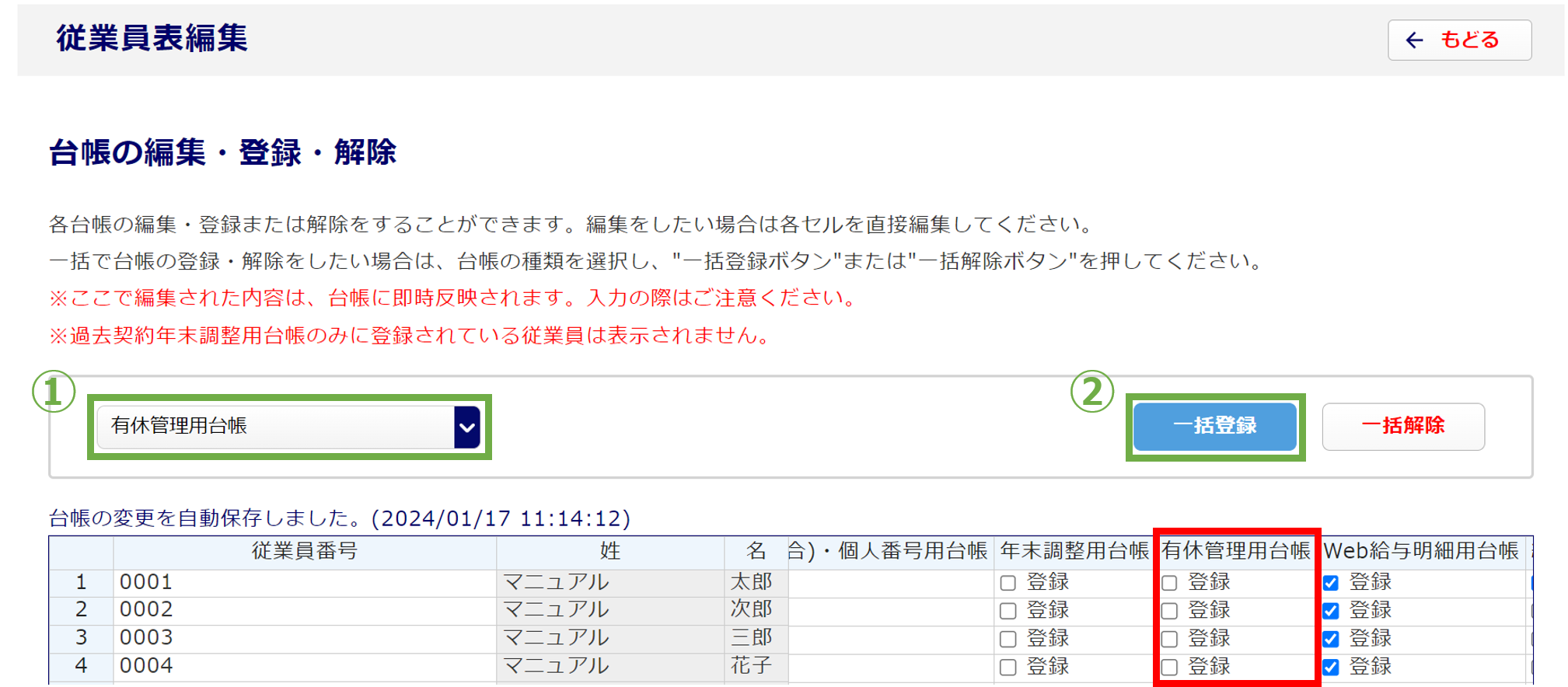The height and width of the screenshot is (687, 1568).
Task: Check 有休管理用台帳 登録 for employee 0004
Action: point(1169,667)
